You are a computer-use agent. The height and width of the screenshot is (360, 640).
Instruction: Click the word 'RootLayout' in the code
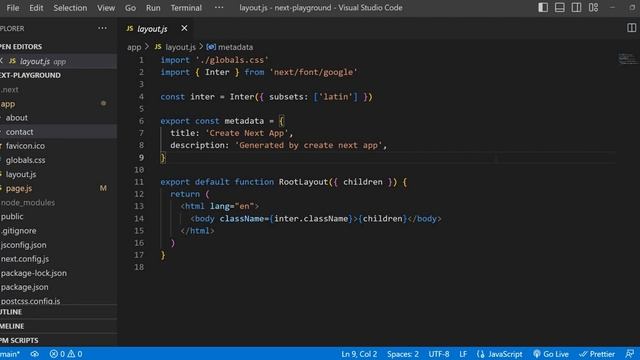tap(303, 182)
